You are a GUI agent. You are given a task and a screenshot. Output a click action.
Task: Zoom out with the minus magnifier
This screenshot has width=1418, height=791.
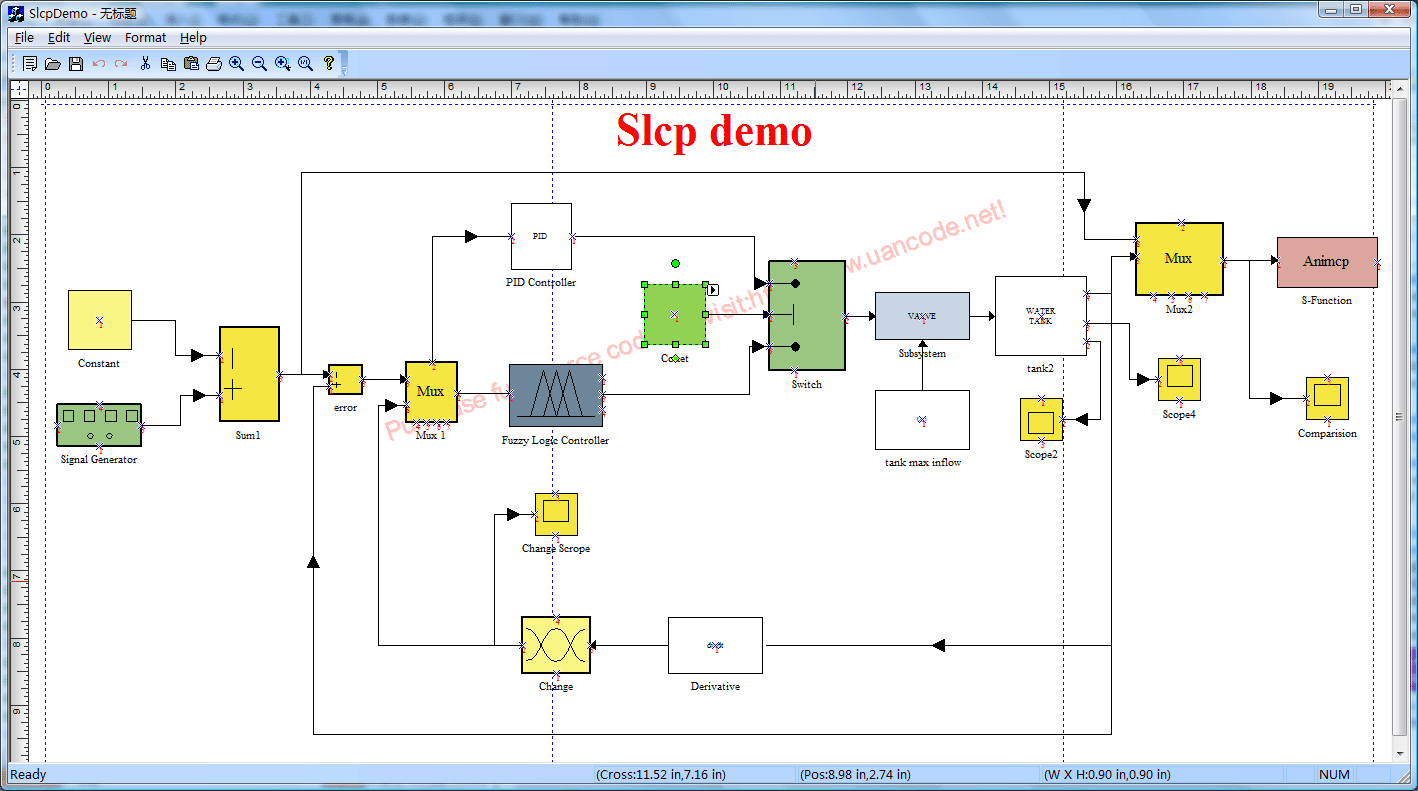pos(260,64)
